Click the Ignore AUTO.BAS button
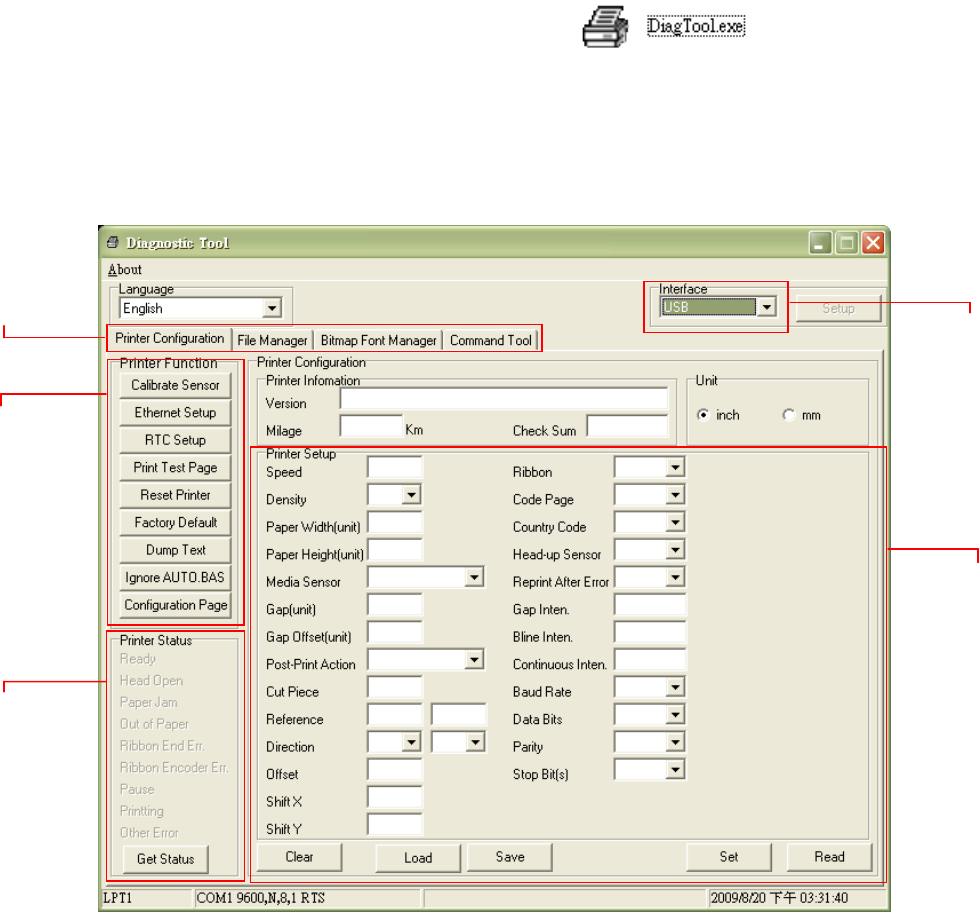 tap(175, 578)
